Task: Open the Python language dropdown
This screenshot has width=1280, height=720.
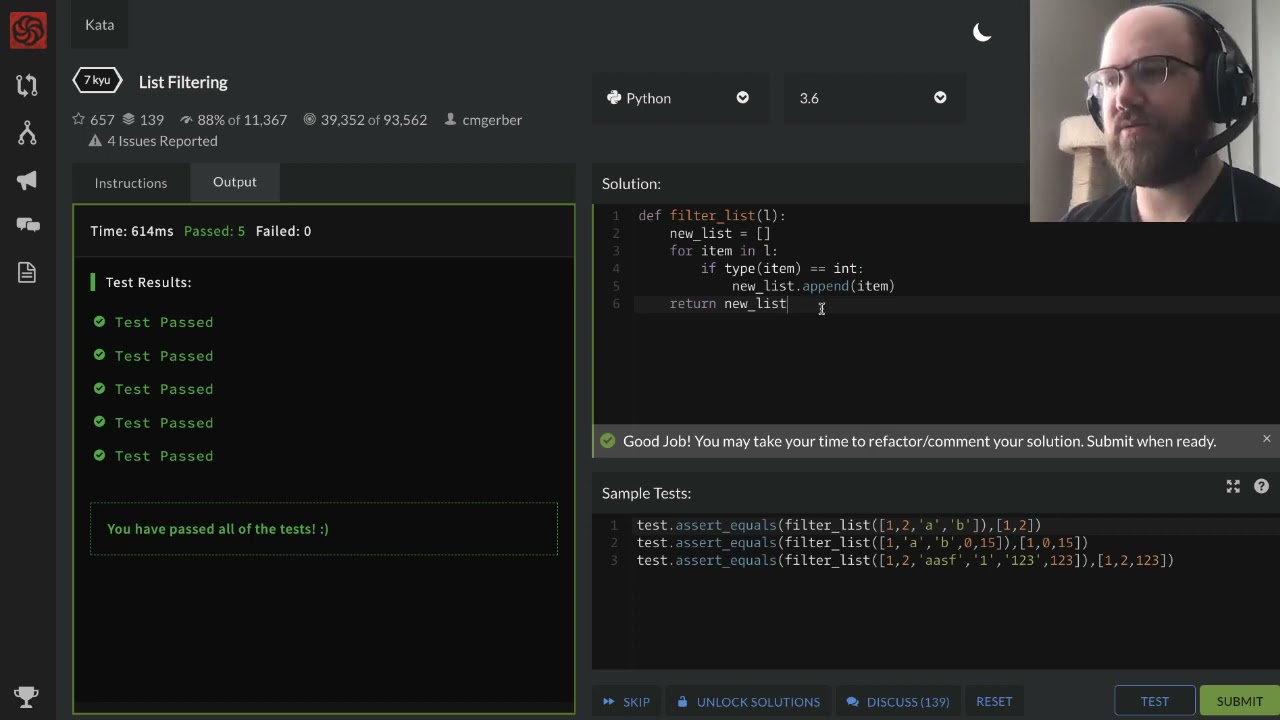Action: point(678,98)
